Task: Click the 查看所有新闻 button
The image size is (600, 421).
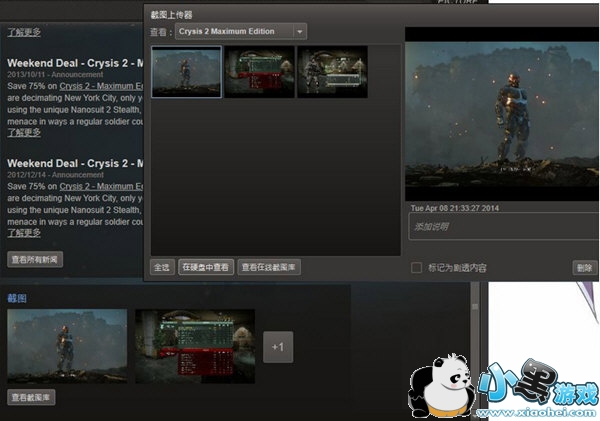Action: pos(35,259)
